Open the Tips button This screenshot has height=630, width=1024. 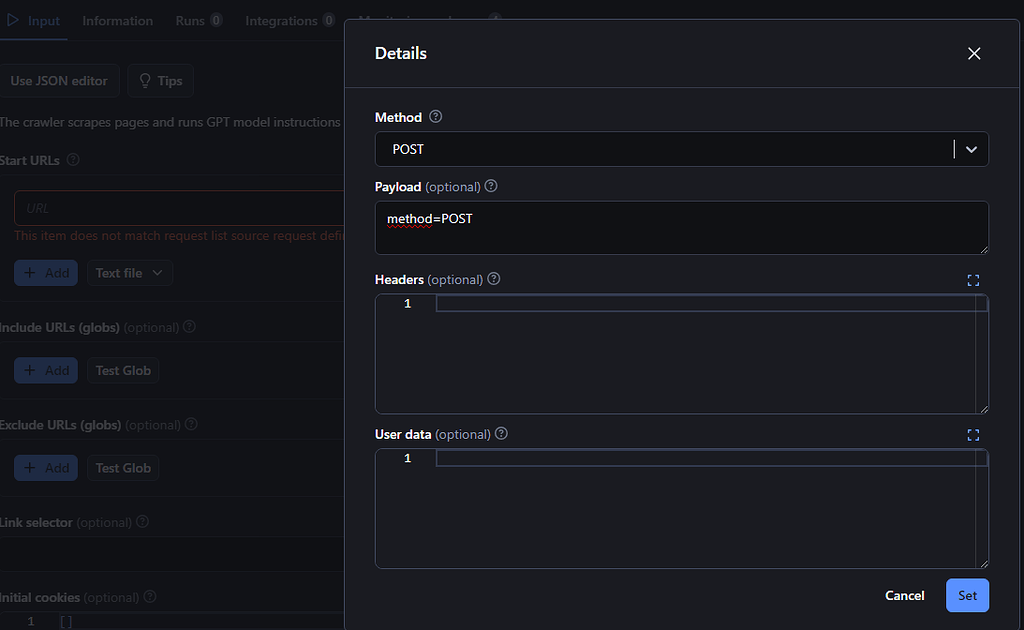(160, 81)
